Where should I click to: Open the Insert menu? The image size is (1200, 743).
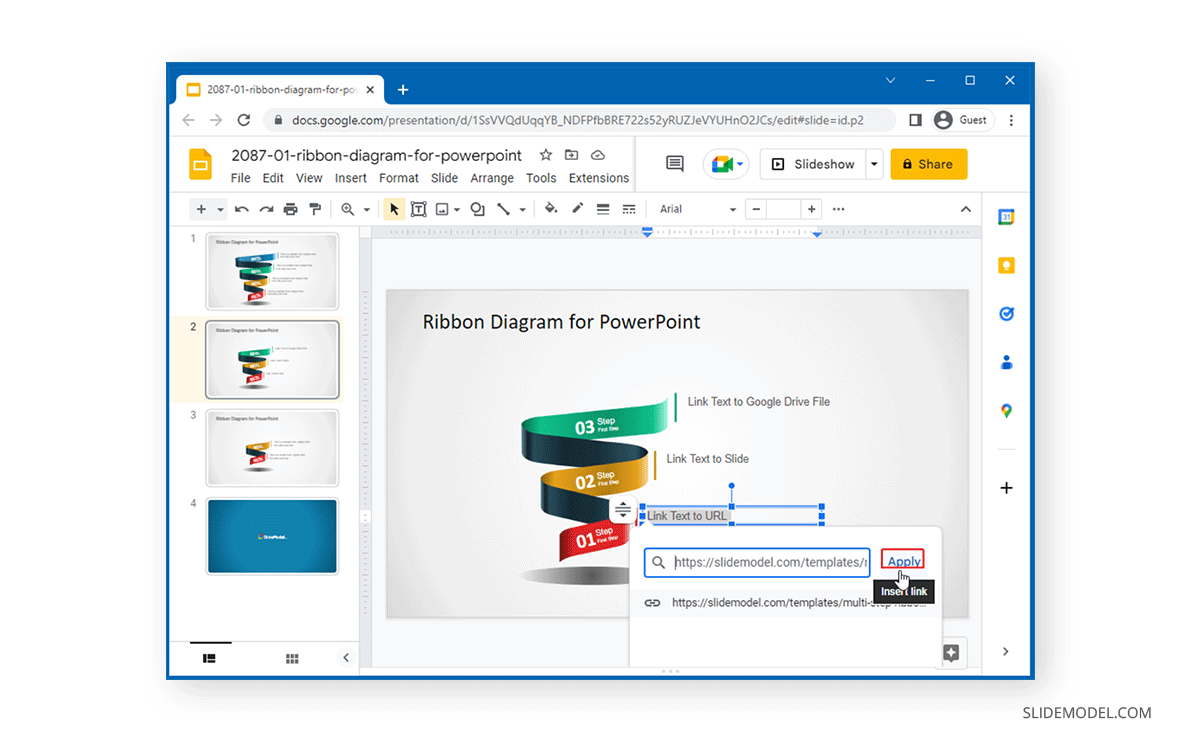350,177
